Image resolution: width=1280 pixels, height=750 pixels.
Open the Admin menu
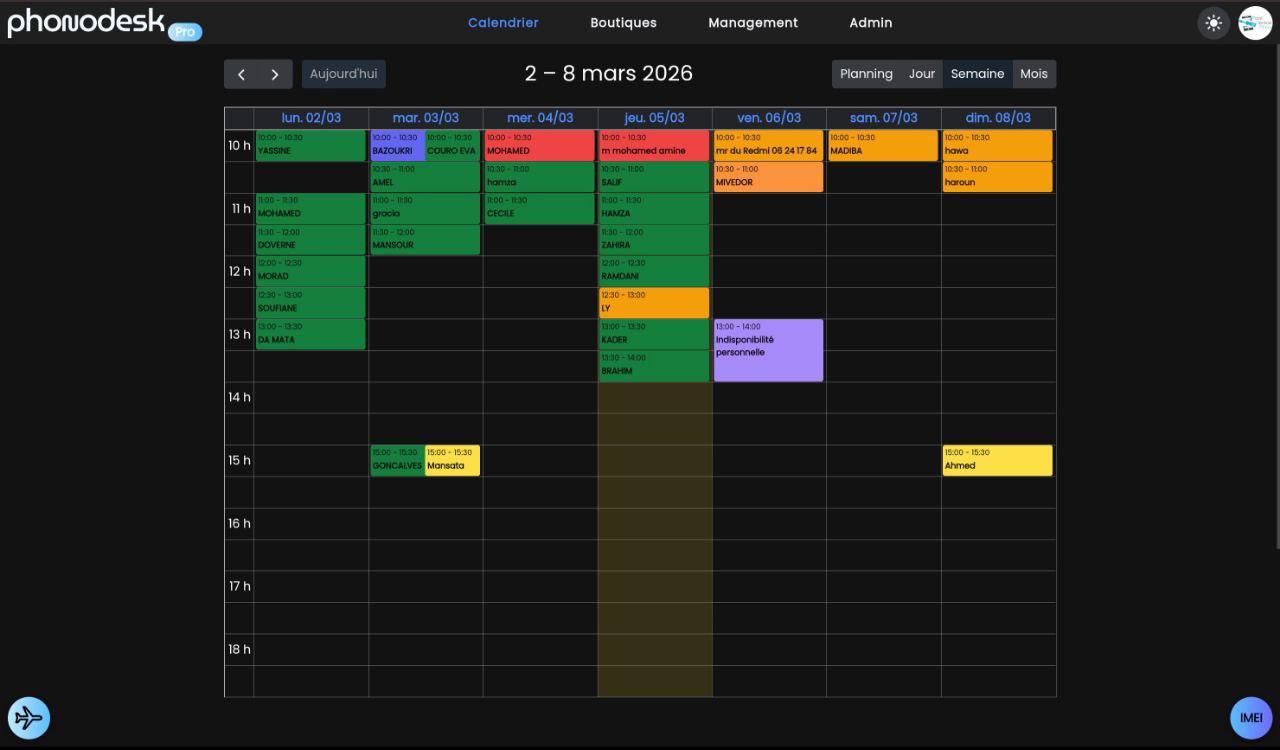click(x=870, y=22)
